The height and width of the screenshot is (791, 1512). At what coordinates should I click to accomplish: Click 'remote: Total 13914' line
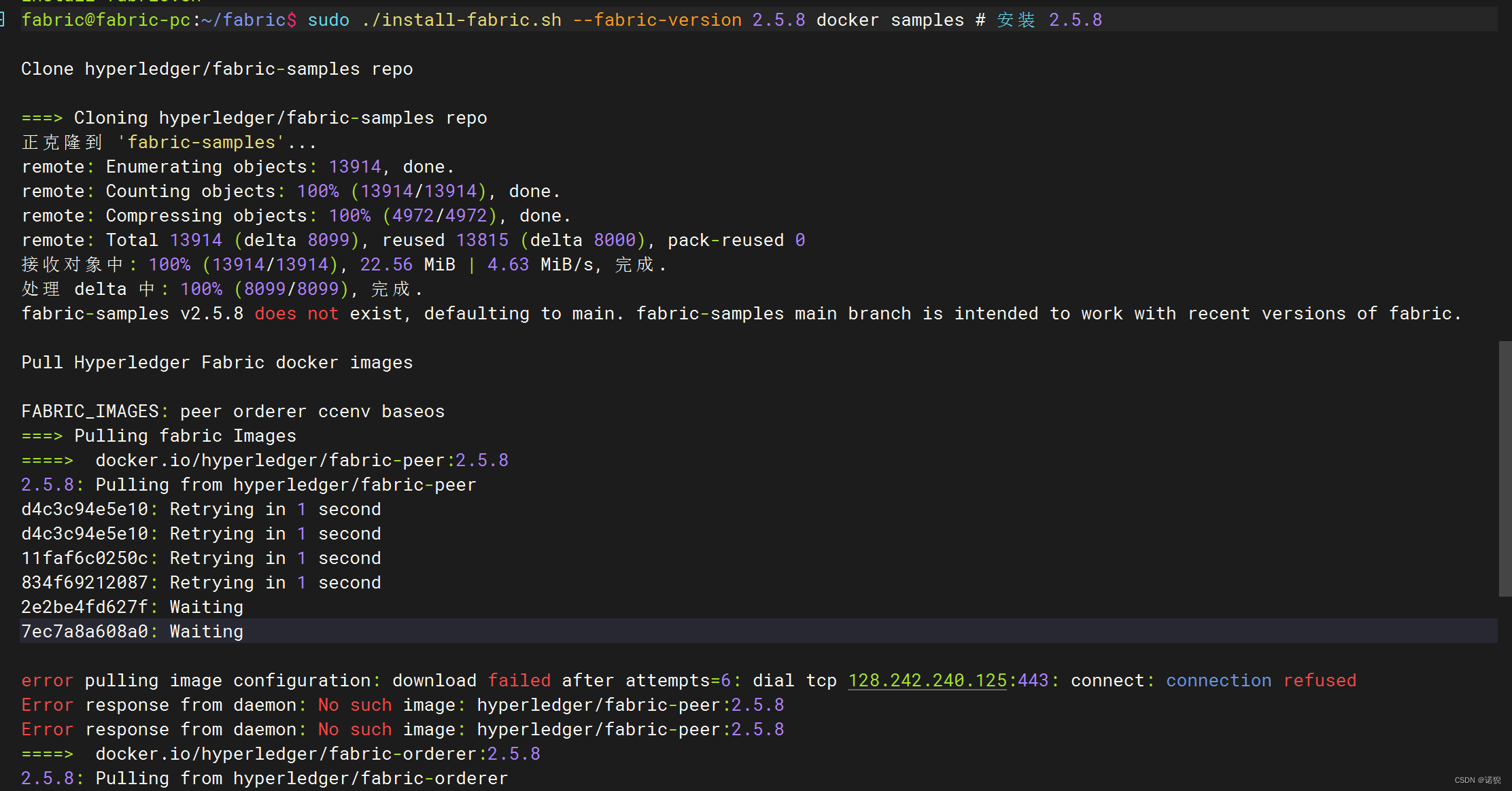tap(413, 240)
